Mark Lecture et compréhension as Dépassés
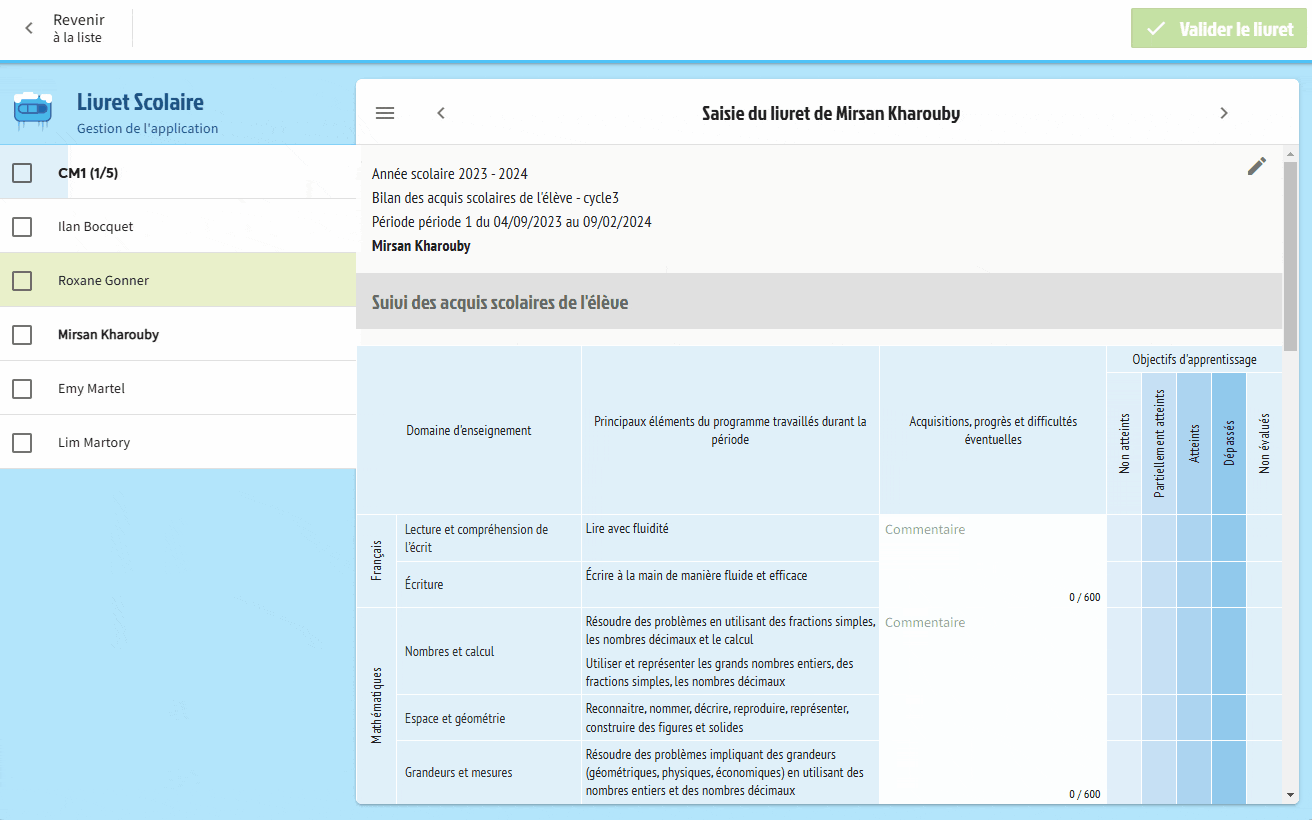Screen dimensions: 1312x820 point(1228,538)
